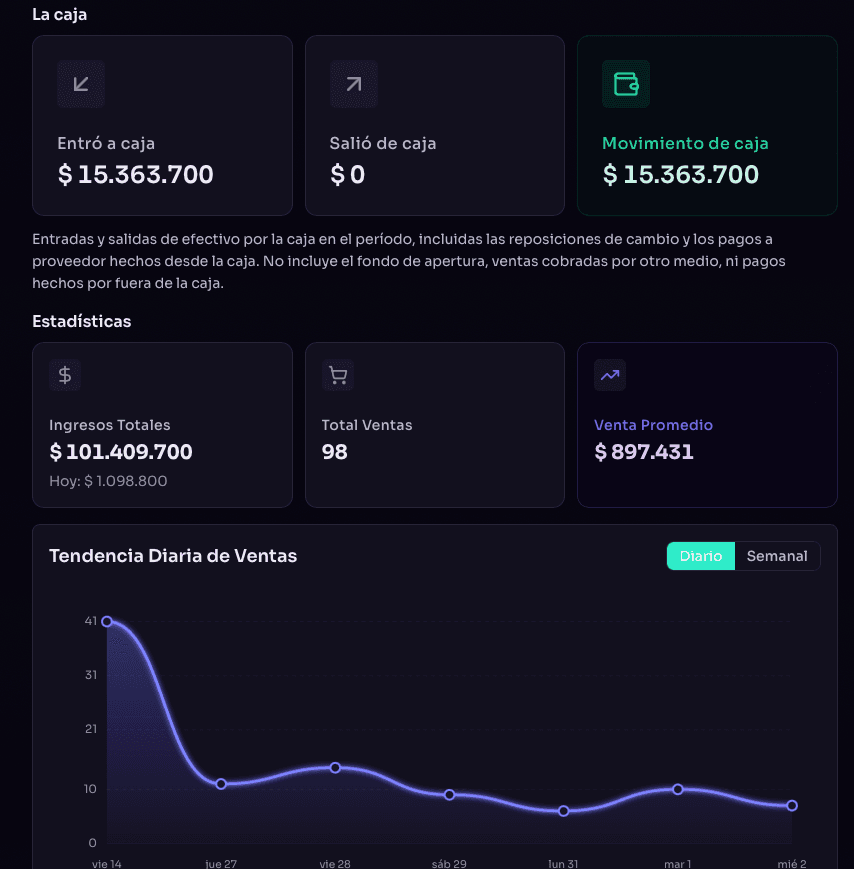Viewport: 854px width, 869px height.
Task: Click the outgoing arrow icon on Salió de caja card
Action: pos(354,84)
